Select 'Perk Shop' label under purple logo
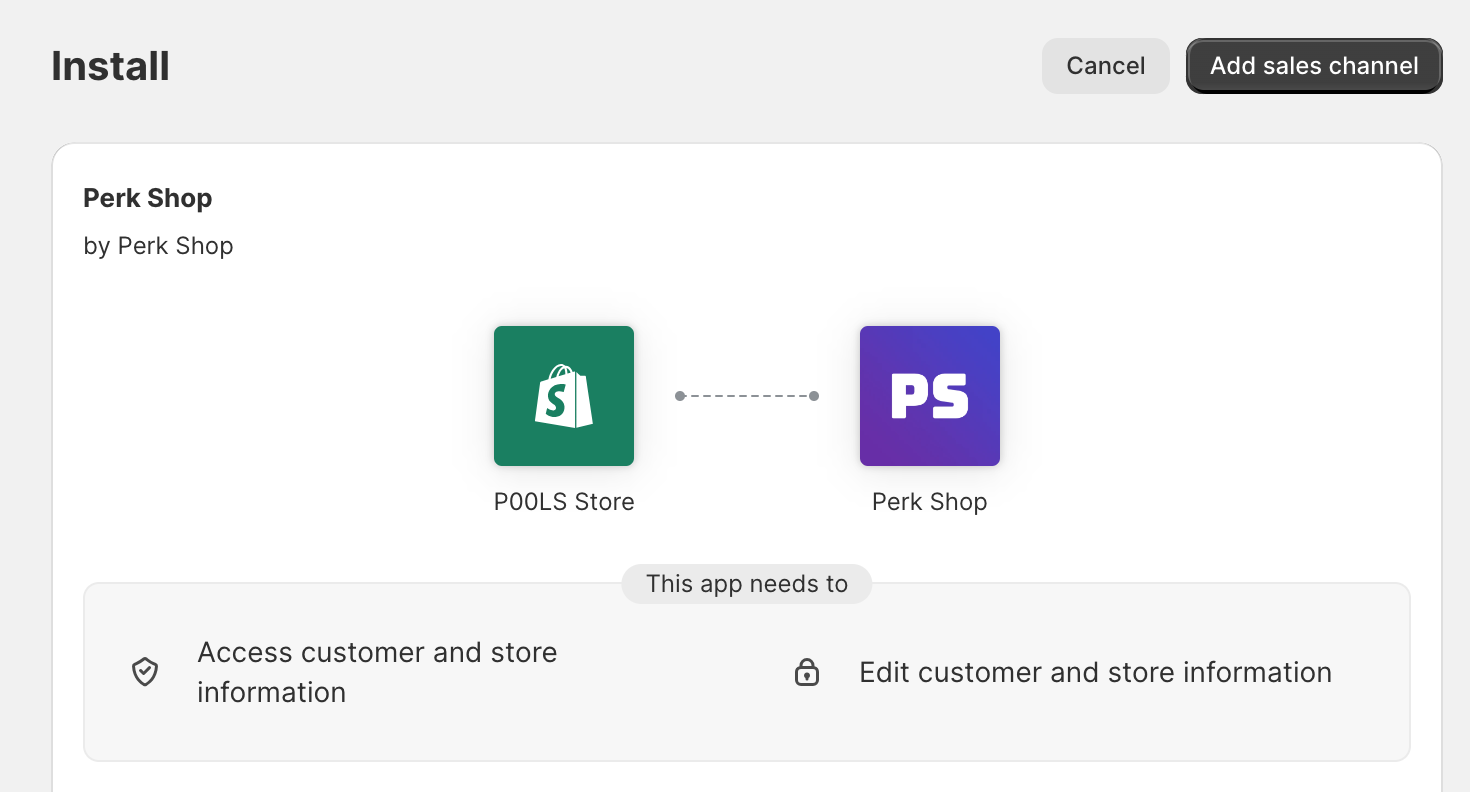The width and height of the screenshot is (1470, 792). click(930, 502)
